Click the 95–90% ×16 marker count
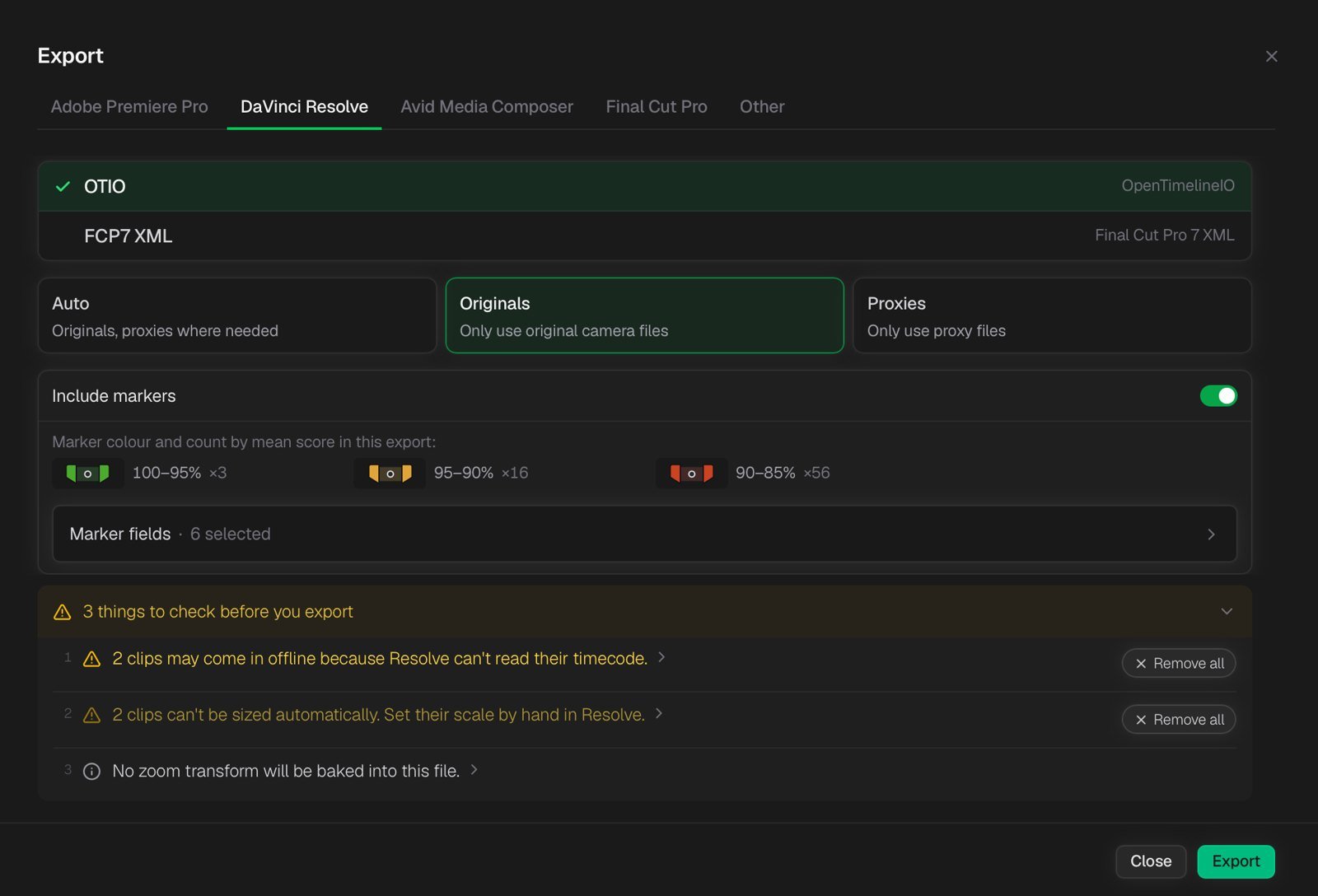This screenshot has height=896, width=1318. 481,474
